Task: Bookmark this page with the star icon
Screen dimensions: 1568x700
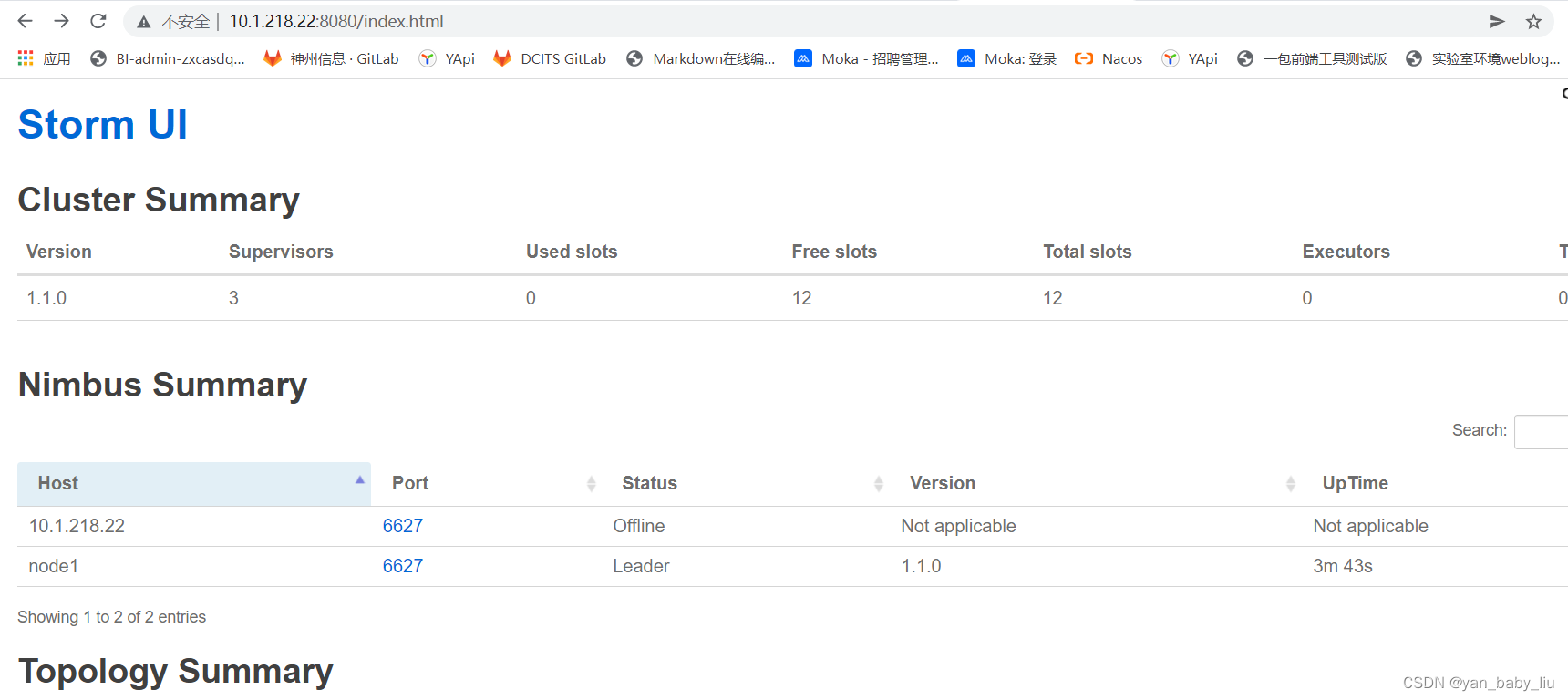Action: click(1534, 21)
